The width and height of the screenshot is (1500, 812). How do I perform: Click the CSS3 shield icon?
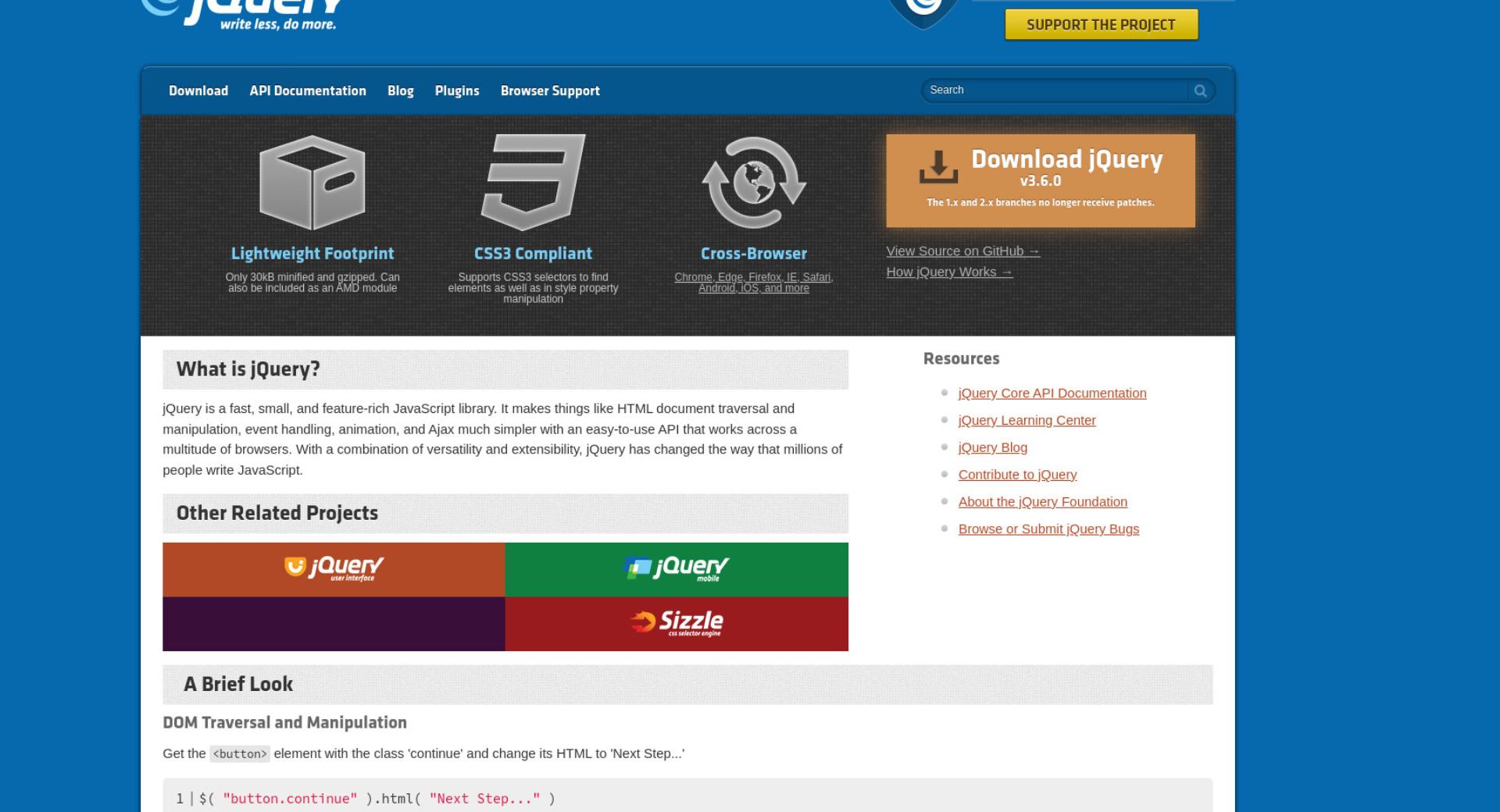pyautogui.click(x=533, y=182)
